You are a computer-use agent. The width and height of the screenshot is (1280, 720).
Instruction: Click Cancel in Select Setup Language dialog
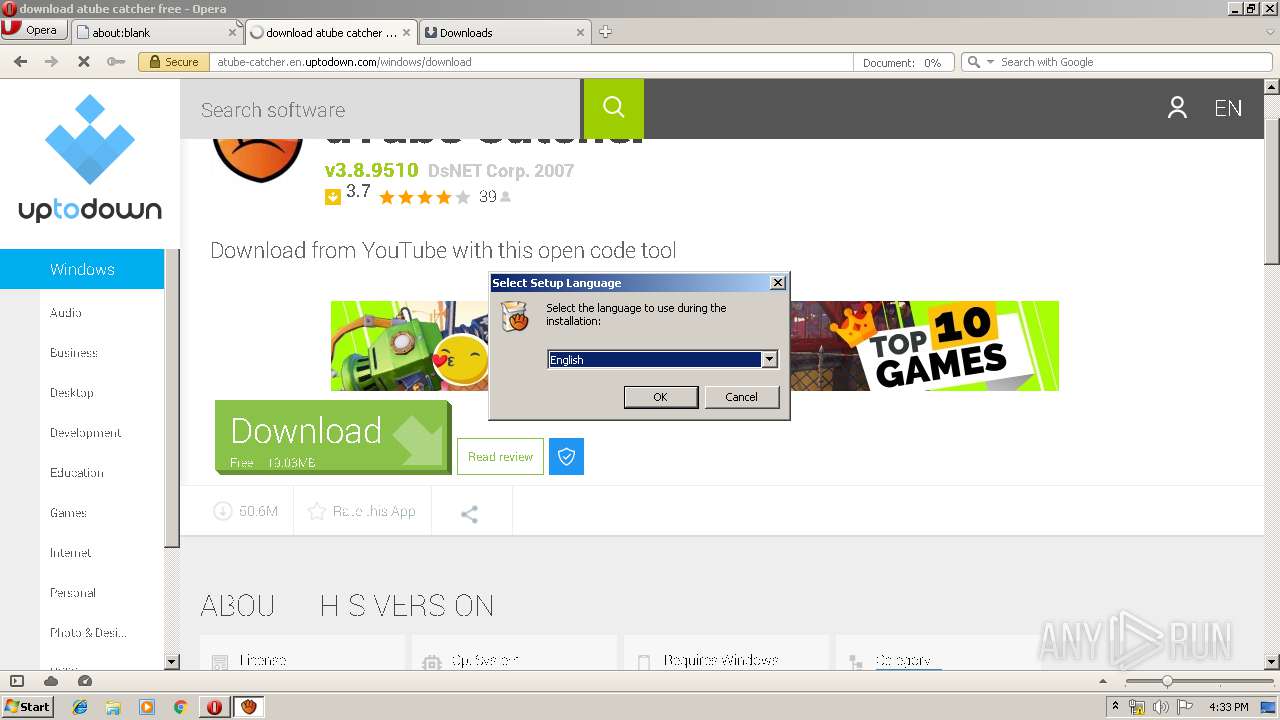(x=741, y=397)
